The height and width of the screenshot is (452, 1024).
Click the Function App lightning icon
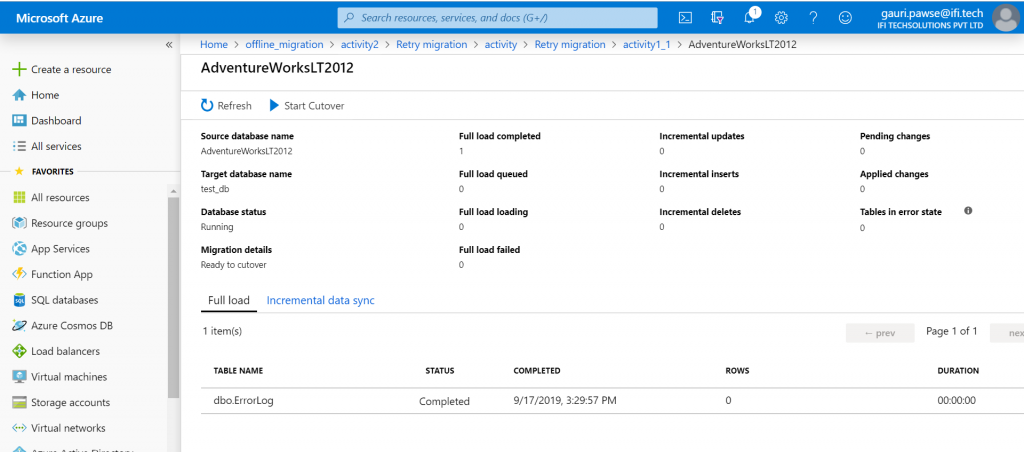coord(20,274)
